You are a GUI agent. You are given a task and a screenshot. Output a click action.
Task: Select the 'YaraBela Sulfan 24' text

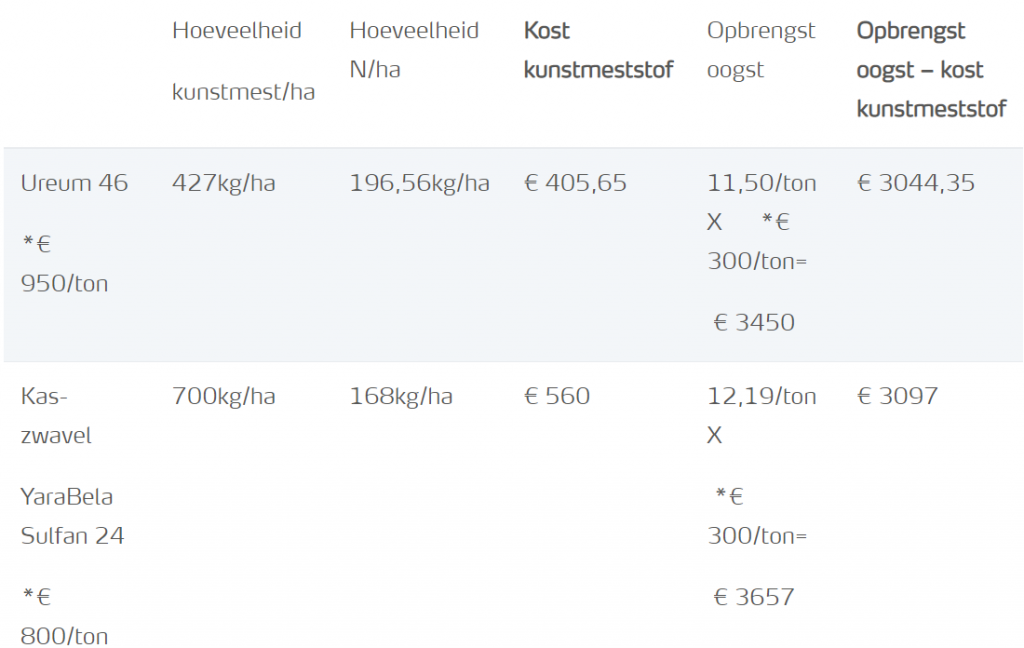pos(72,516)
